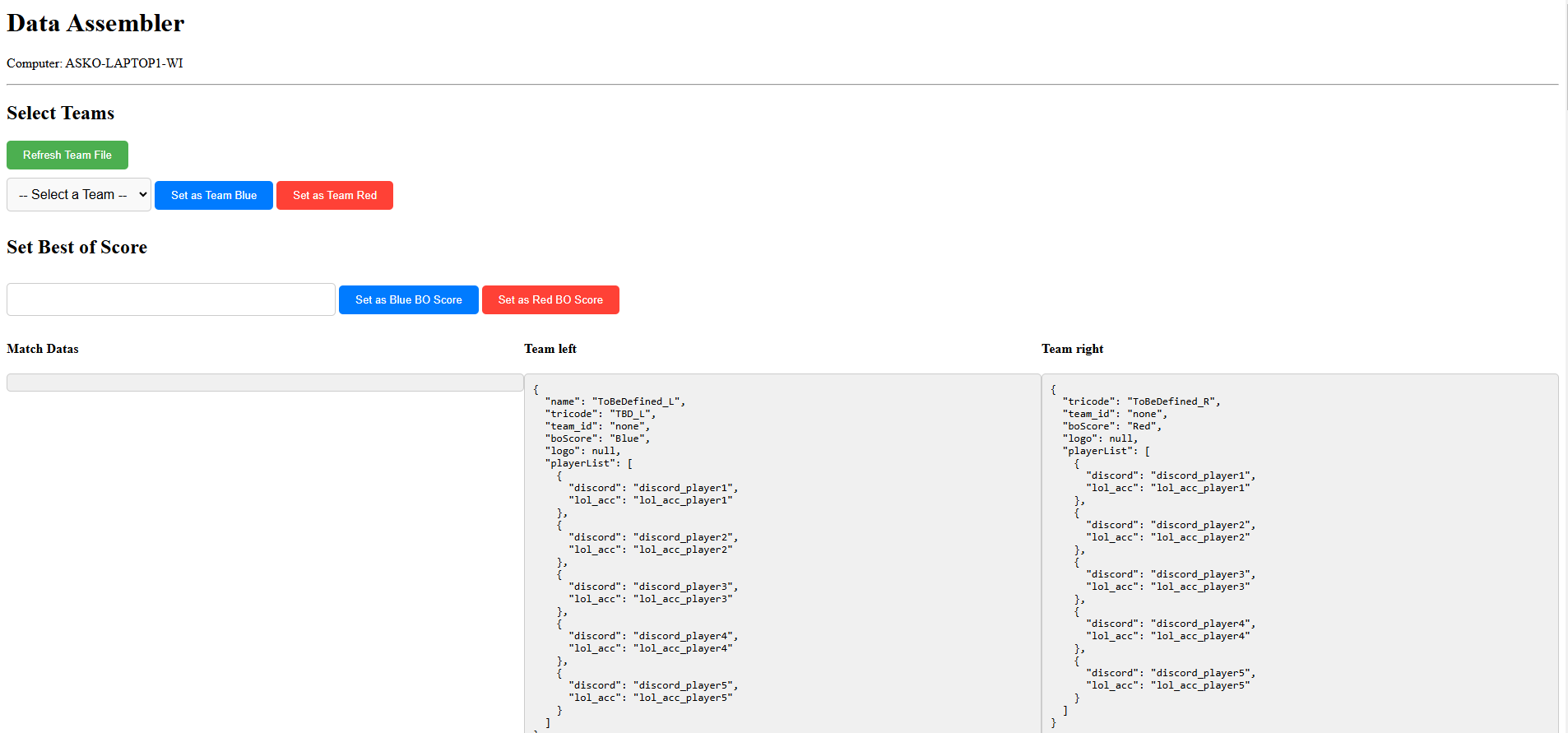Click the Select Teams heading
1568x733 pixels.
coord(61,114)
